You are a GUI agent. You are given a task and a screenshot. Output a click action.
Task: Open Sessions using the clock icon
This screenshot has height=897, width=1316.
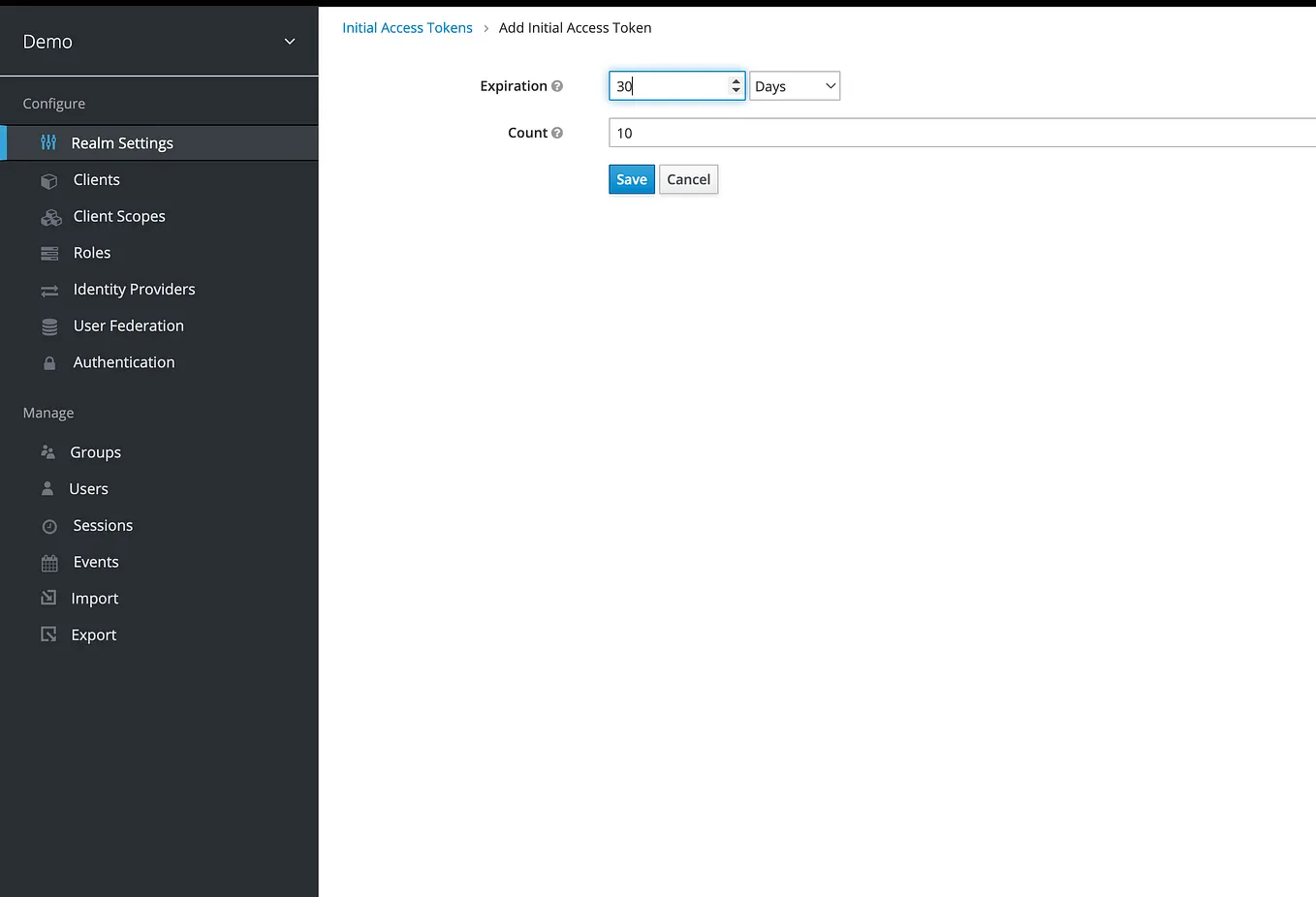pos(50,525)
